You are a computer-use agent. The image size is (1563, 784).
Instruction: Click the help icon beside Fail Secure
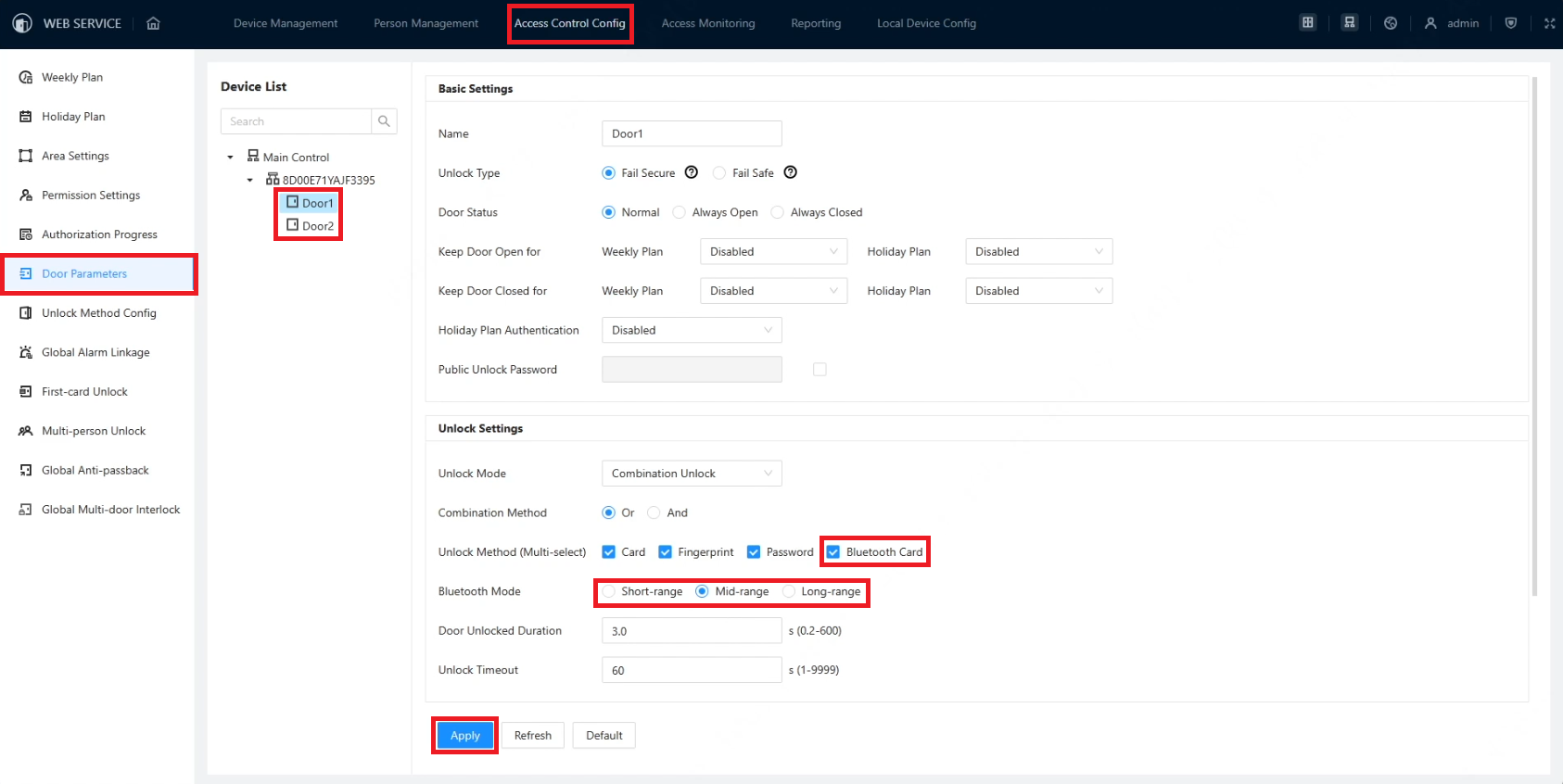coord(692,172)
